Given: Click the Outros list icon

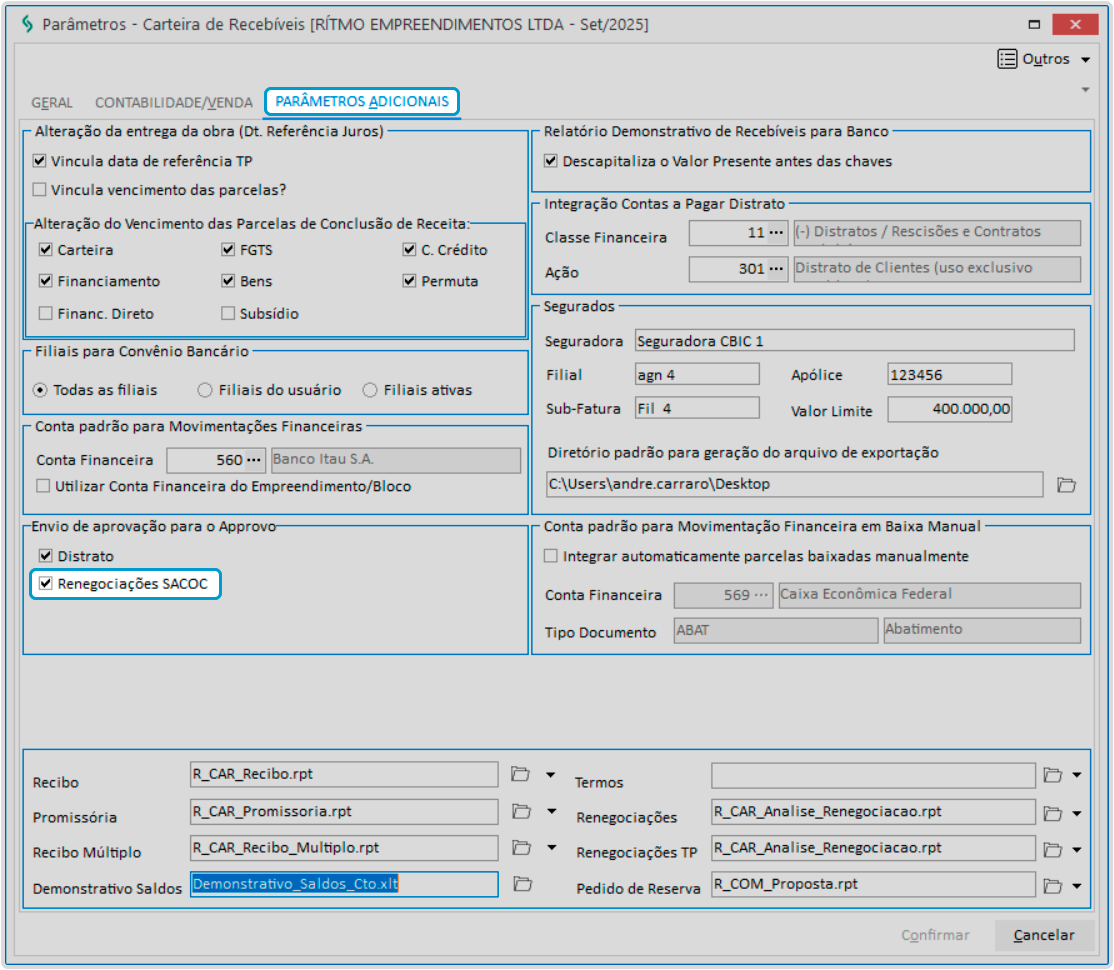Looking at the screenshot, I should pos(1007,59).
